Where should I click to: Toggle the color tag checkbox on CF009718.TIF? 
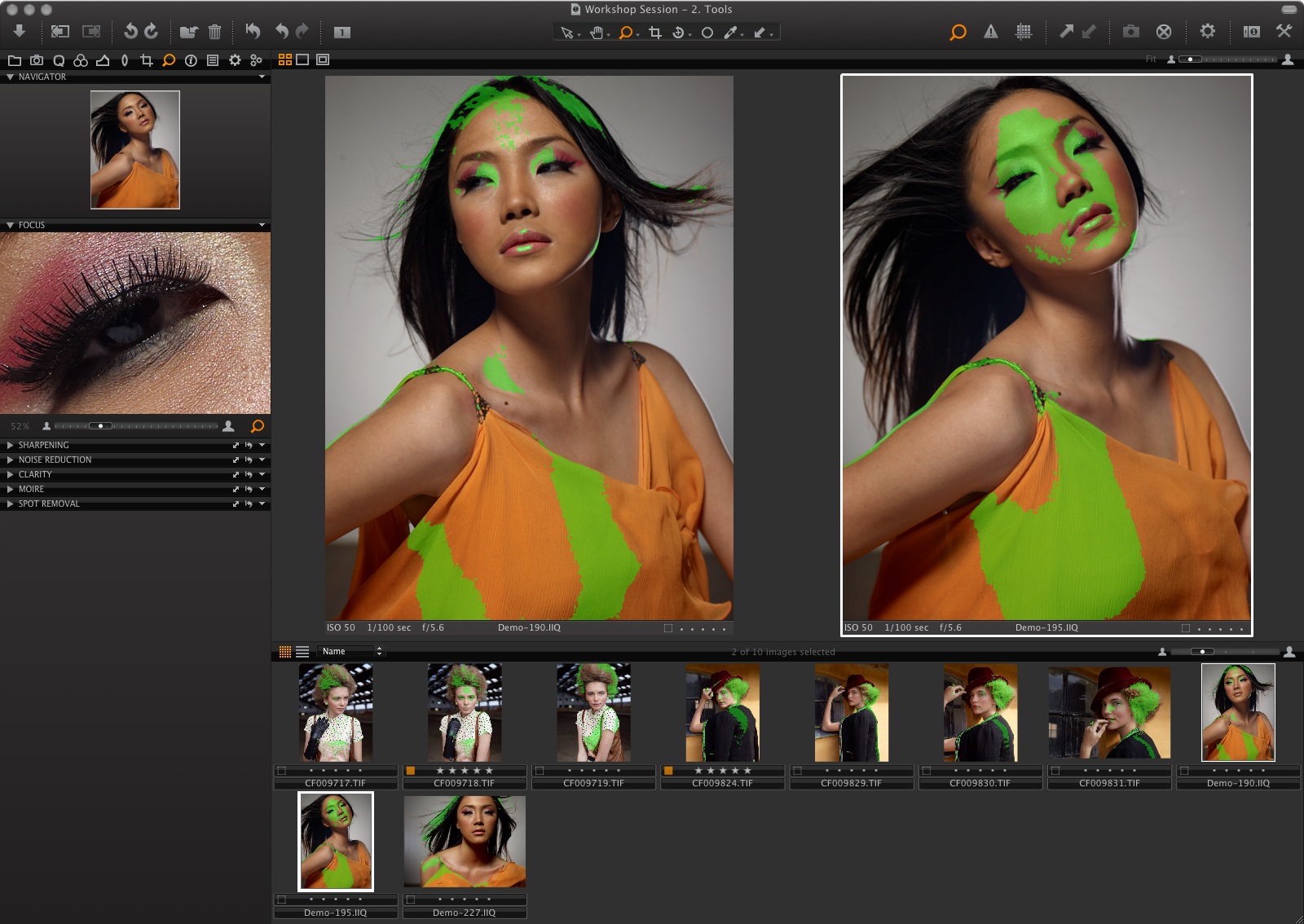pyautogui.click(x=412, y=772)
